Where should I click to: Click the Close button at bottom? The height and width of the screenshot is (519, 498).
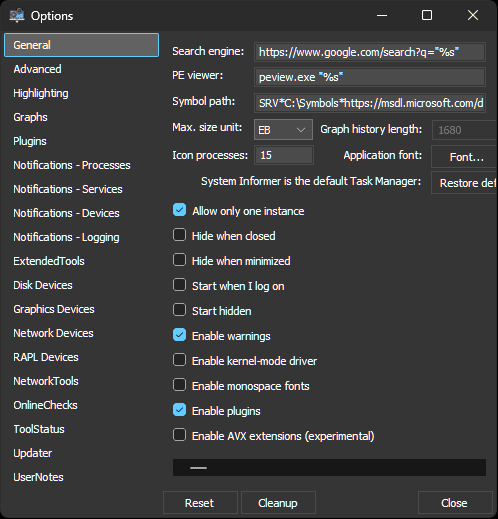pos(455,503)
